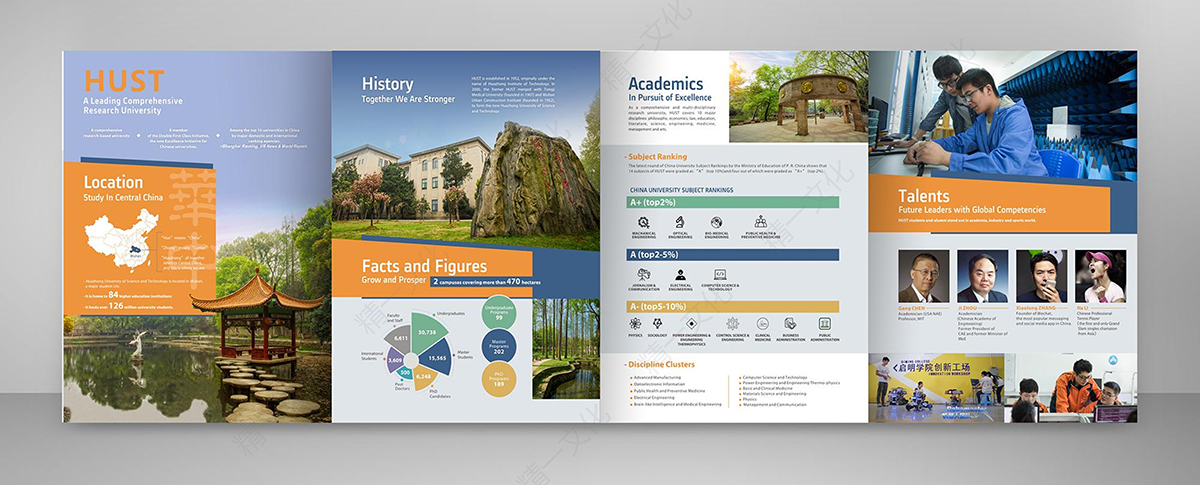This screenshot has height=485, width=1200.
Task: Click the Business Administration icon
Action: pos(791,324)
